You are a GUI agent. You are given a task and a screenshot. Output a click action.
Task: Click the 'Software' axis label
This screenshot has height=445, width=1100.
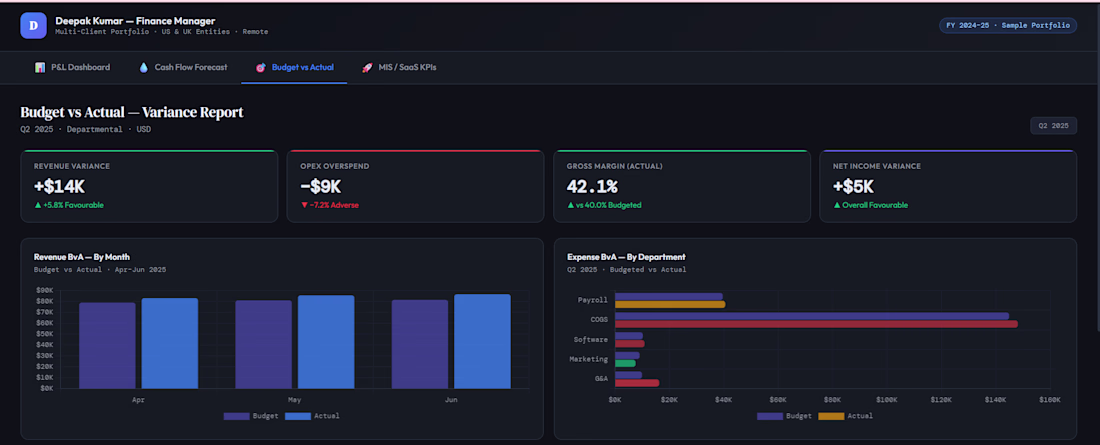tap(591, 339)
